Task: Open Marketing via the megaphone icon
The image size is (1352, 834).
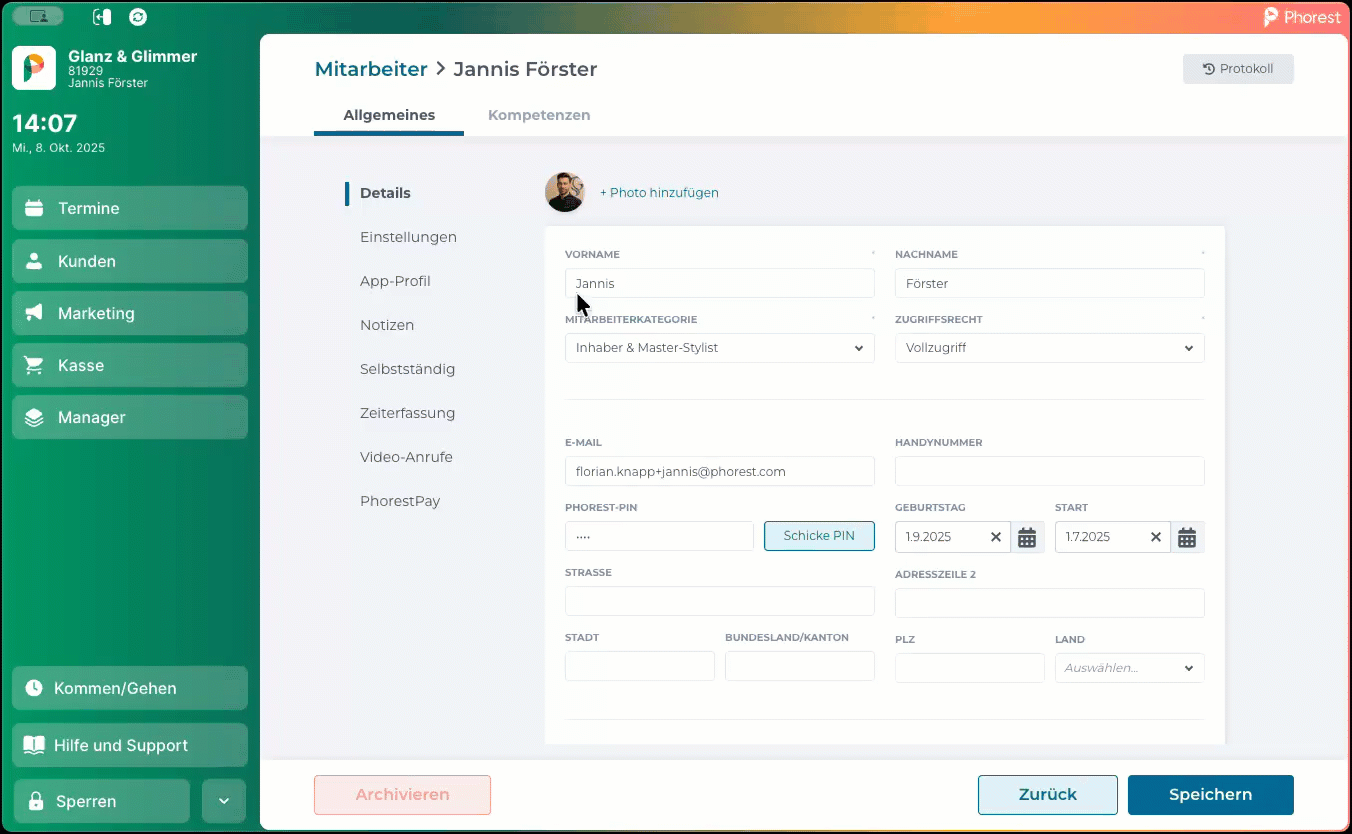Action: 34,313
